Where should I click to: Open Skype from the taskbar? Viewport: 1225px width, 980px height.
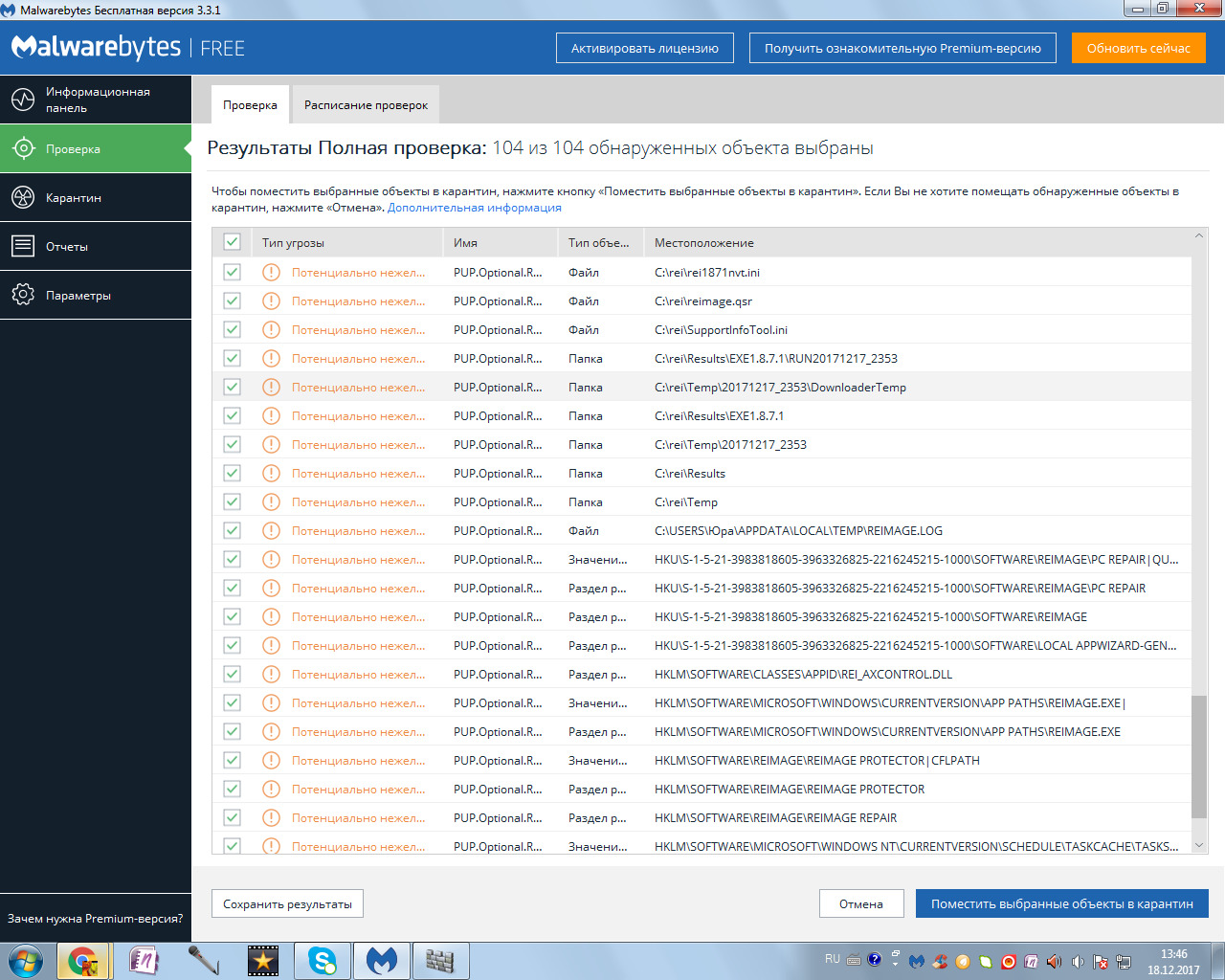click(x=322, y=960)
